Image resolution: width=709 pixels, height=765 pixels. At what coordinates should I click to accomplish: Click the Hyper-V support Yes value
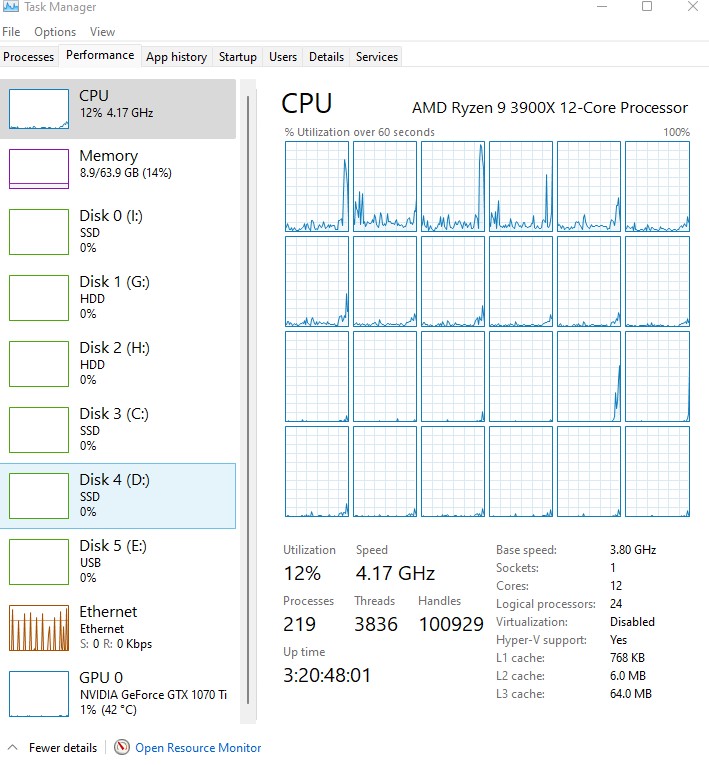pyautogui.click(x=618, y=640)
